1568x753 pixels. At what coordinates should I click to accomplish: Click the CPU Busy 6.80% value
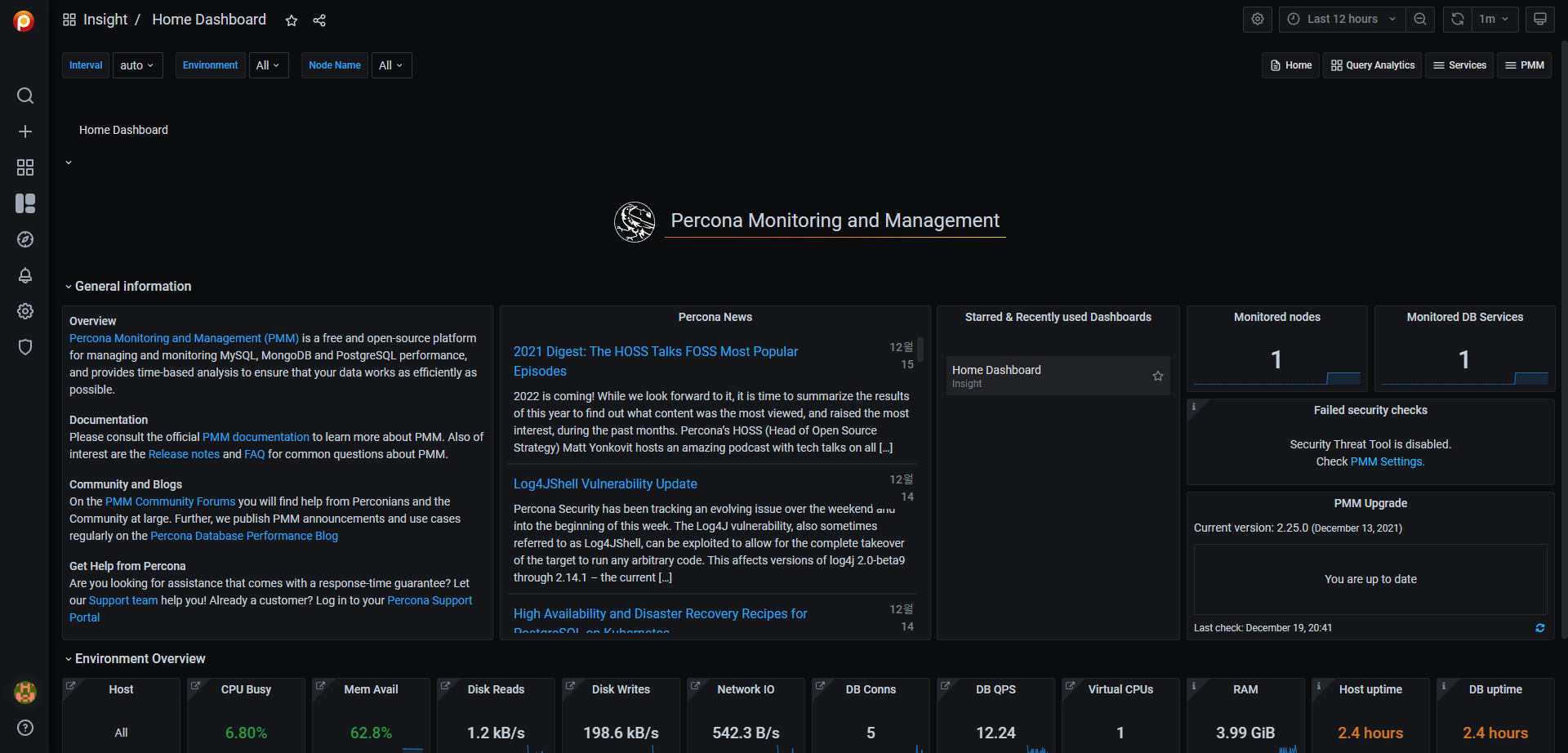[x=246, y=733]
